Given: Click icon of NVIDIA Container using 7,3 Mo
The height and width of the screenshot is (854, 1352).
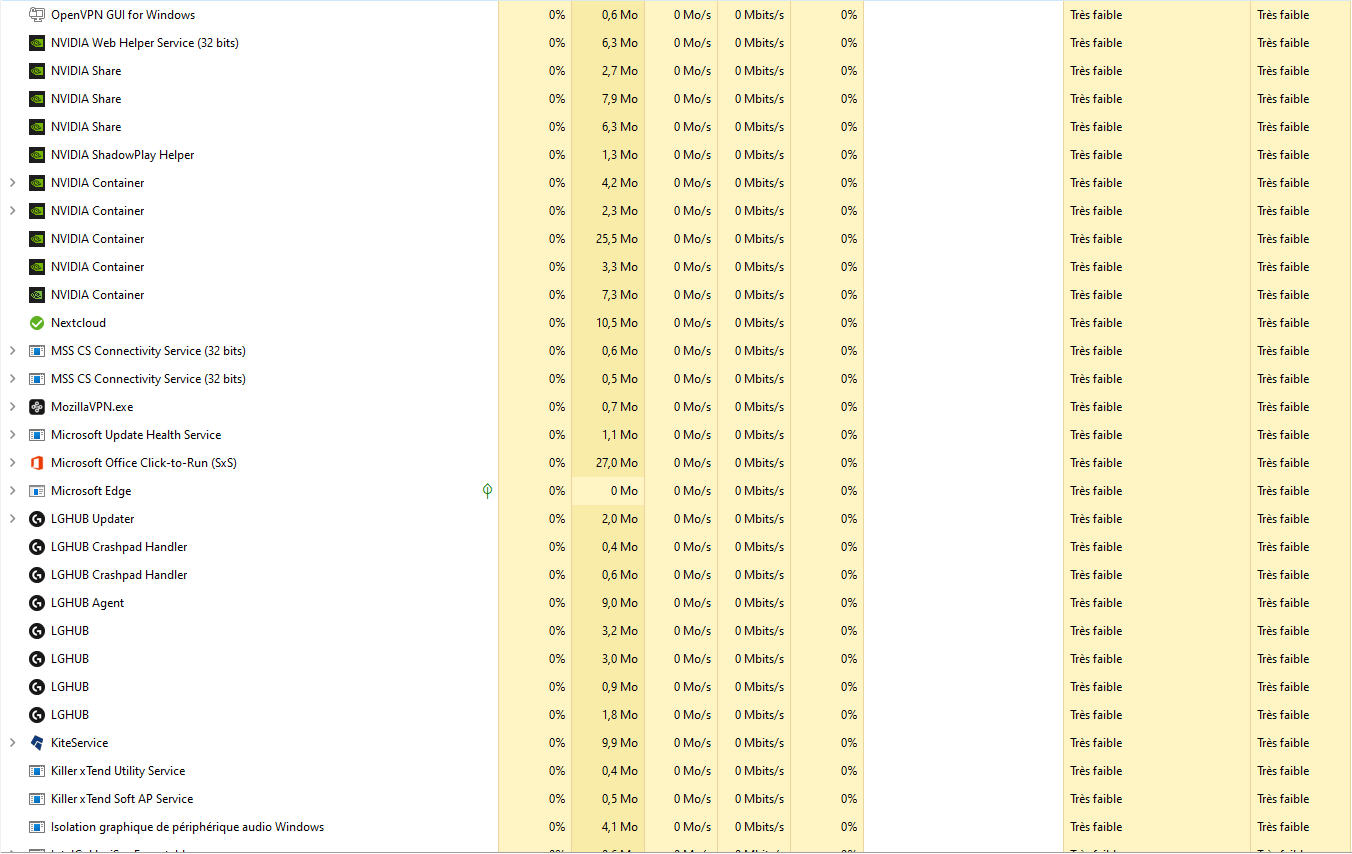Looking at the screenshot, I should [37, 295].
